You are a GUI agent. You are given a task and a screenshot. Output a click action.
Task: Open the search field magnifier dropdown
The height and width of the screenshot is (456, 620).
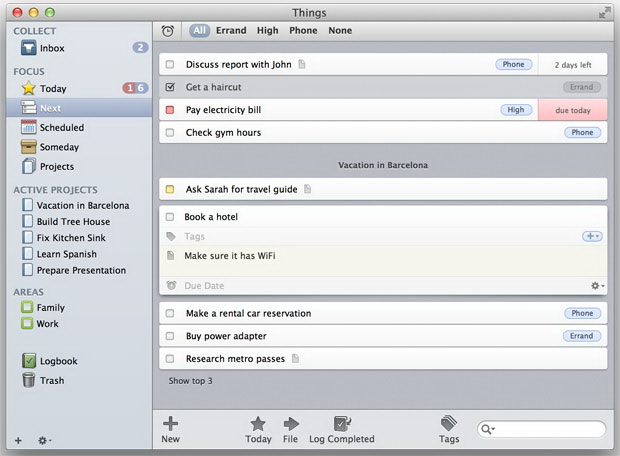488,429
